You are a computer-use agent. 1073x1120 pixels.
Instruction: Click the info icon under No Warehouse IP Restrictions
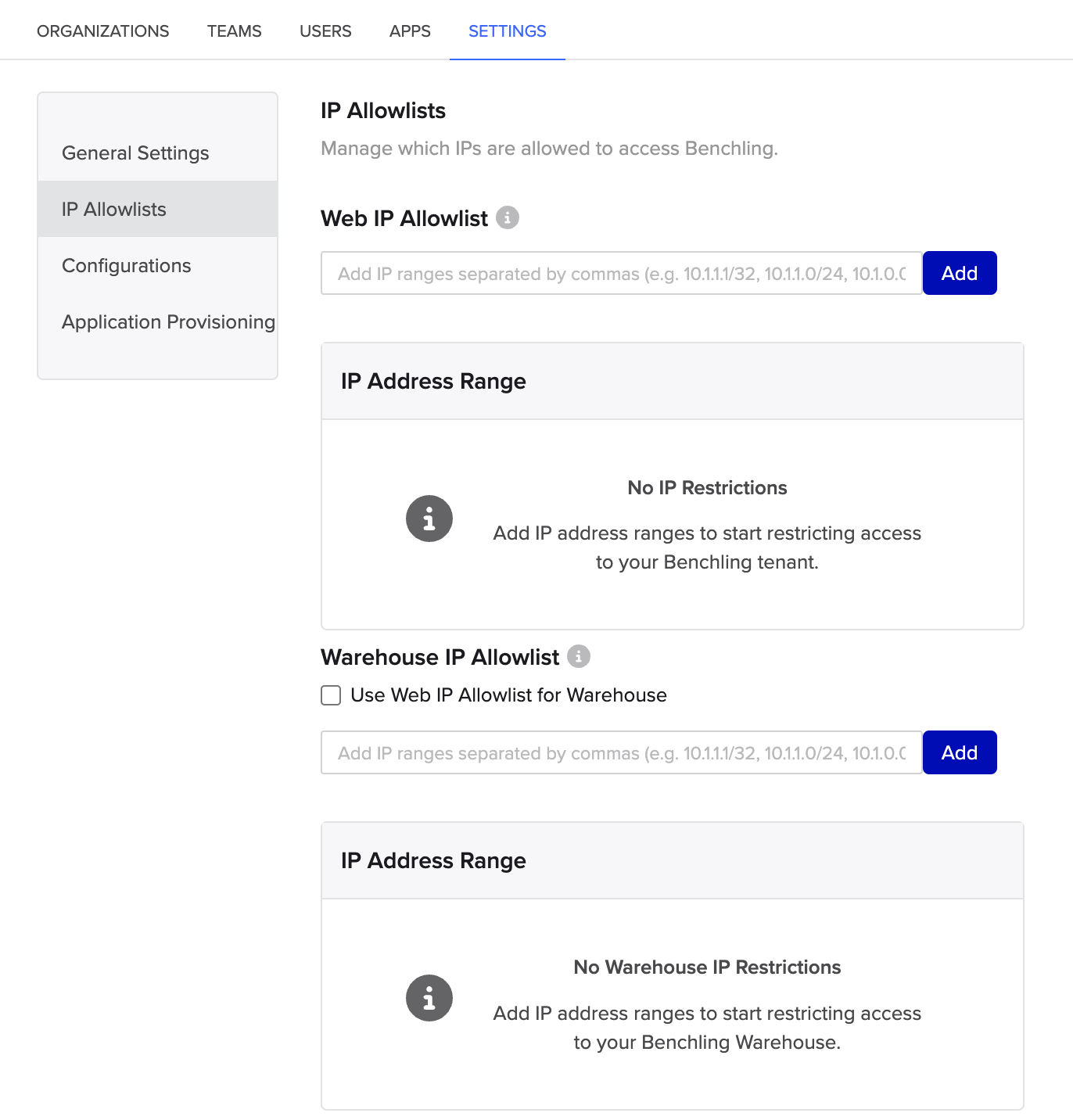429,998
